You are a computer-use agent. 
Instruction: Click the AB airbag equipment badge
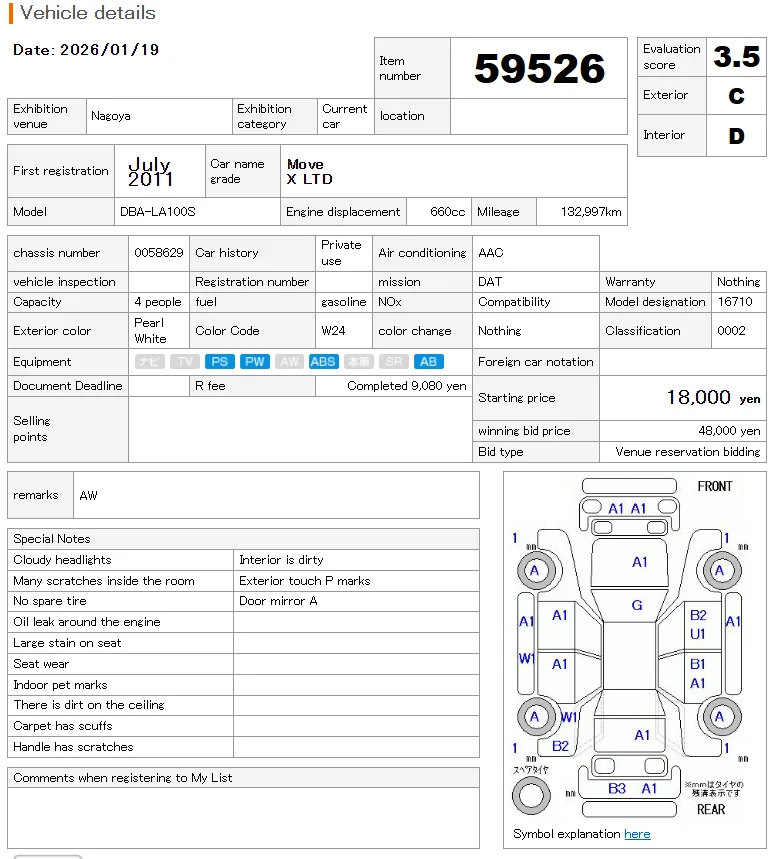tap(428, 362)
